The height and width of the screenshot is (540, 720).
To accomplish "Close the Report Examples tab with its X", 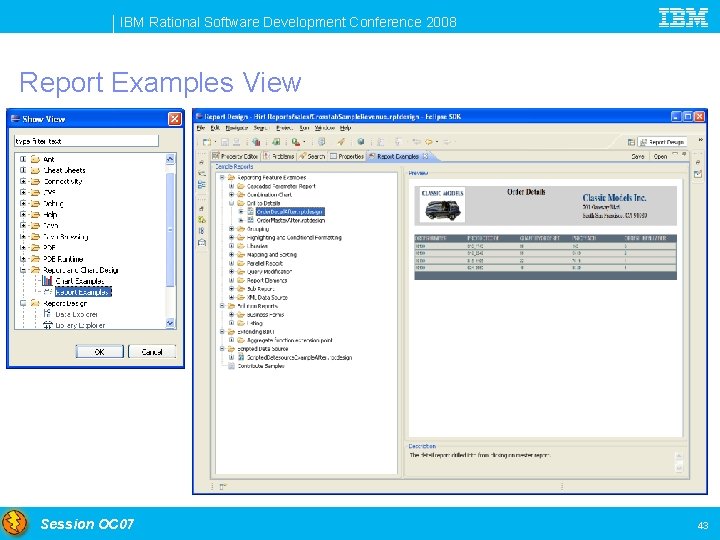I will tap(426, 156).
